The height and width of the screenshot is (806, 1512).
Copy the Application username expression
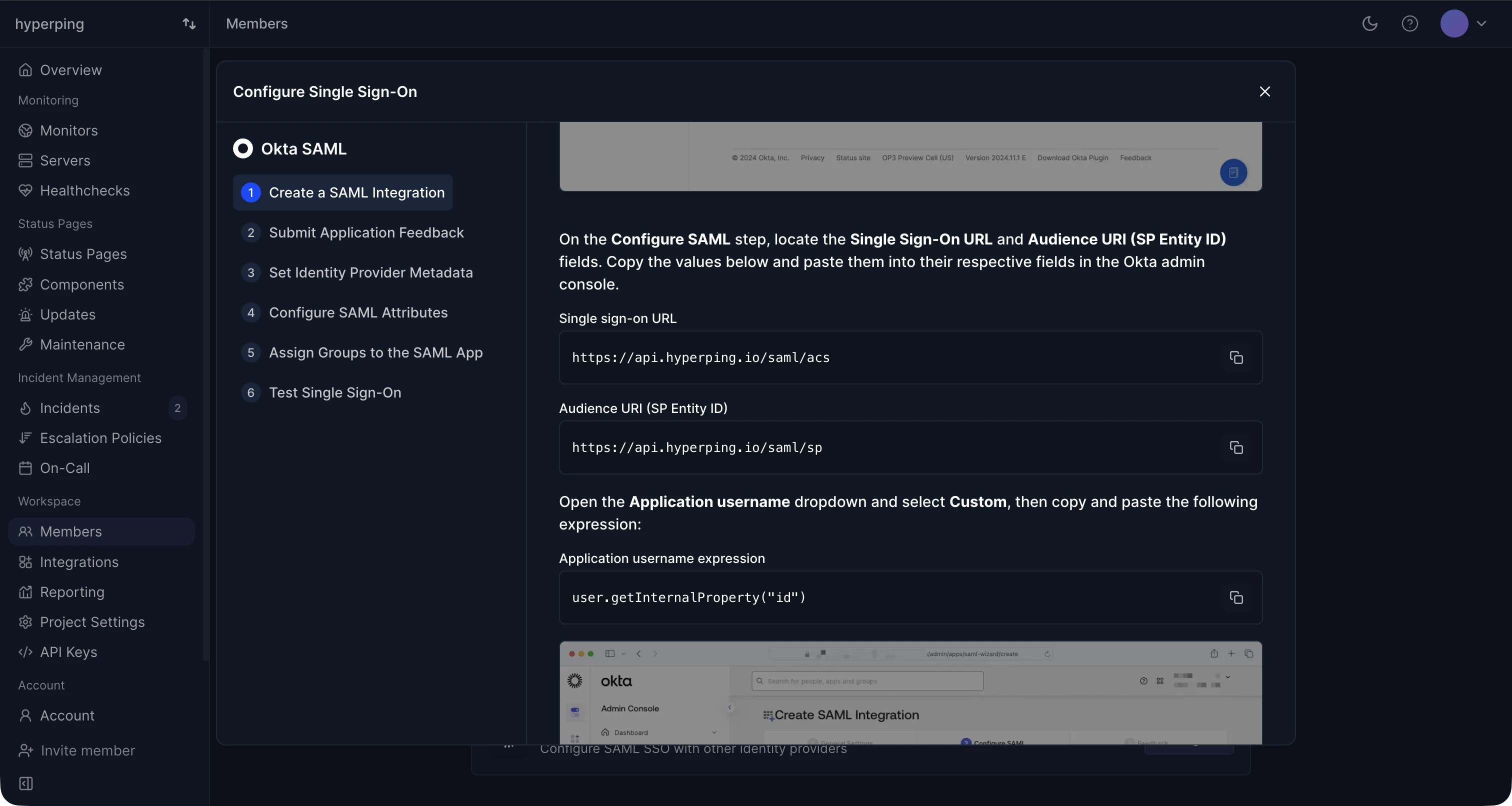(x=1236, y=597)
